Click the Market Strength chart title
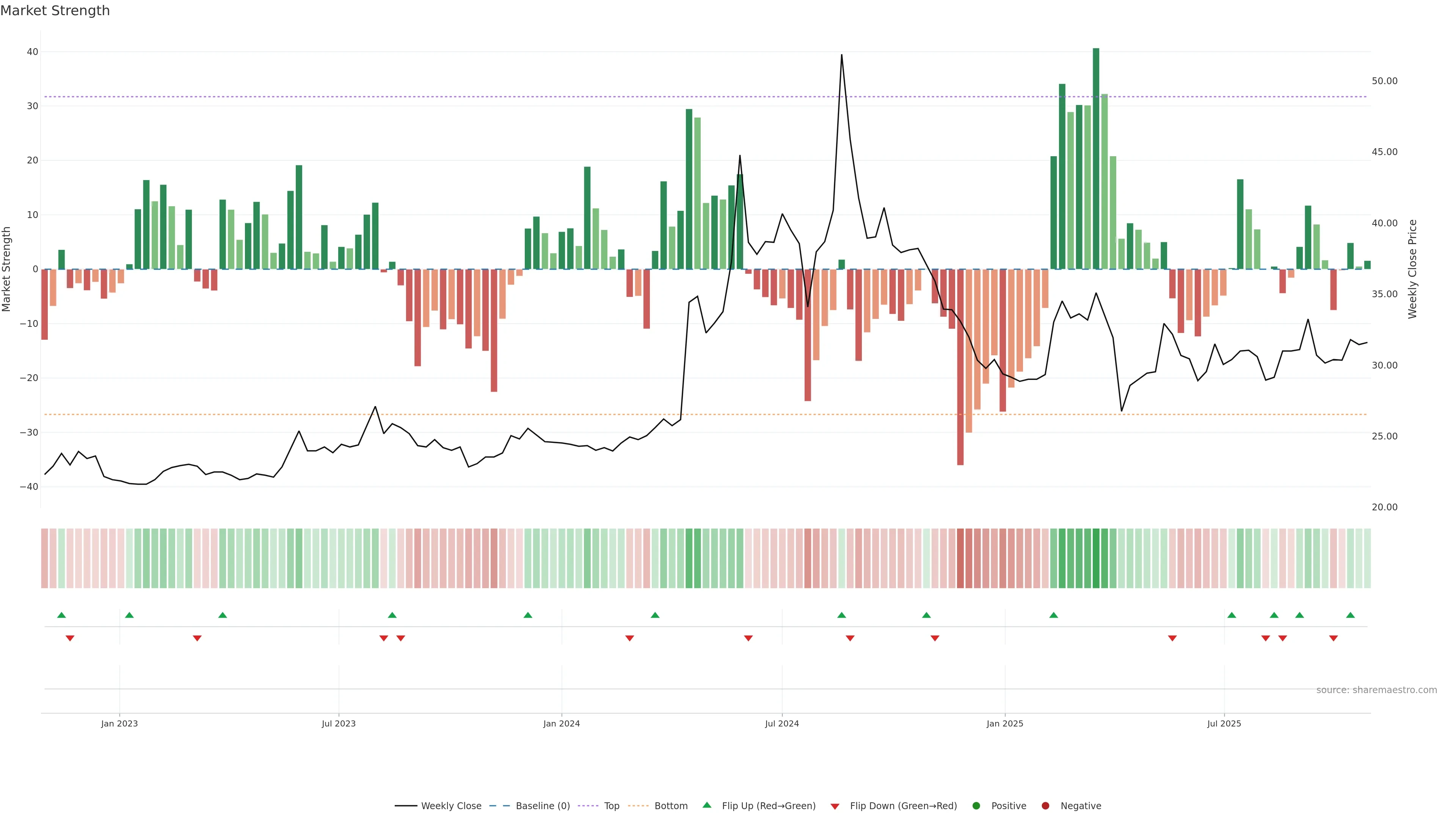 pos(55,11)
